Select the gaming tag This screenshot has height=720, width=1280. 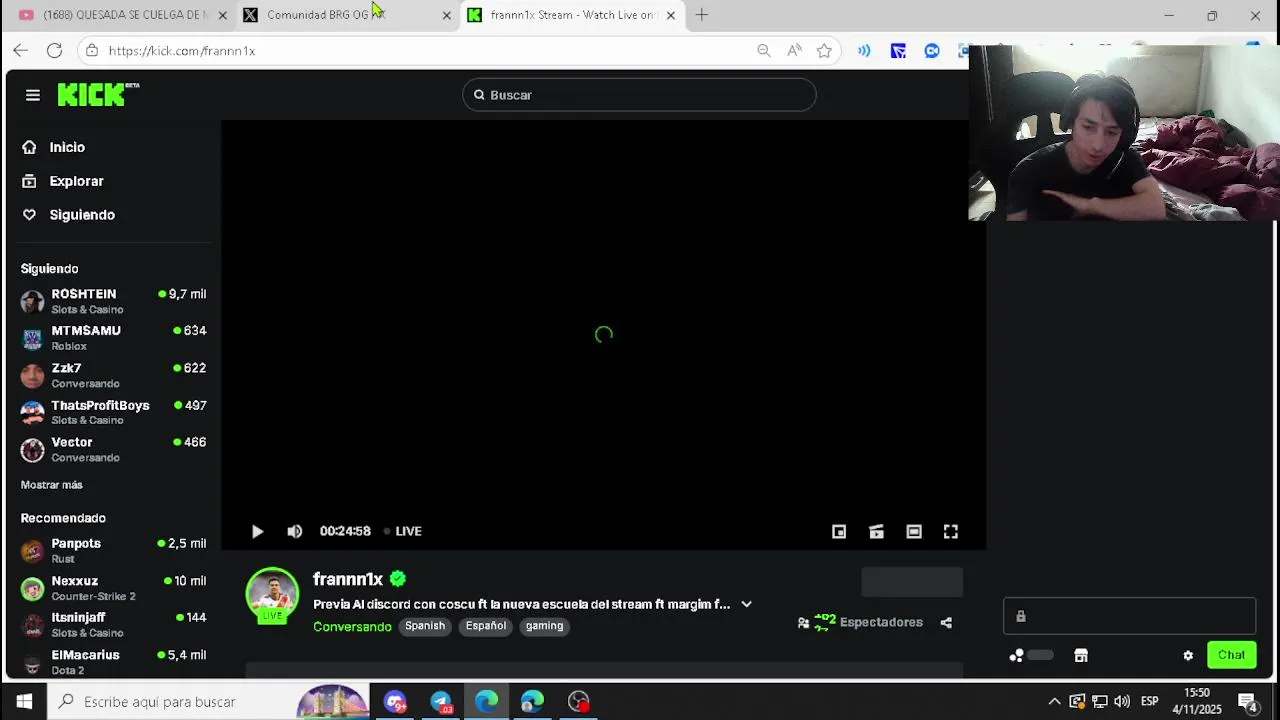pos(544,626)
